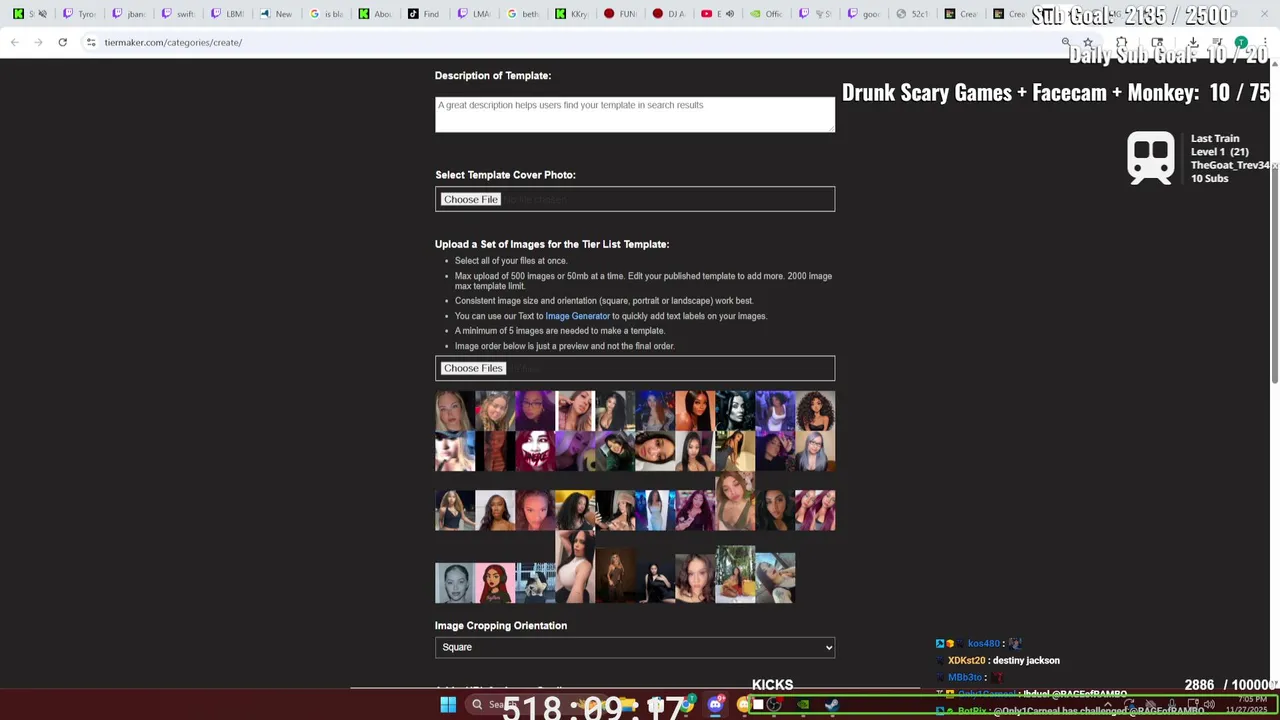Go forward in browser history
Viewport: 1280px width, 720px height.
pos(38,42)
